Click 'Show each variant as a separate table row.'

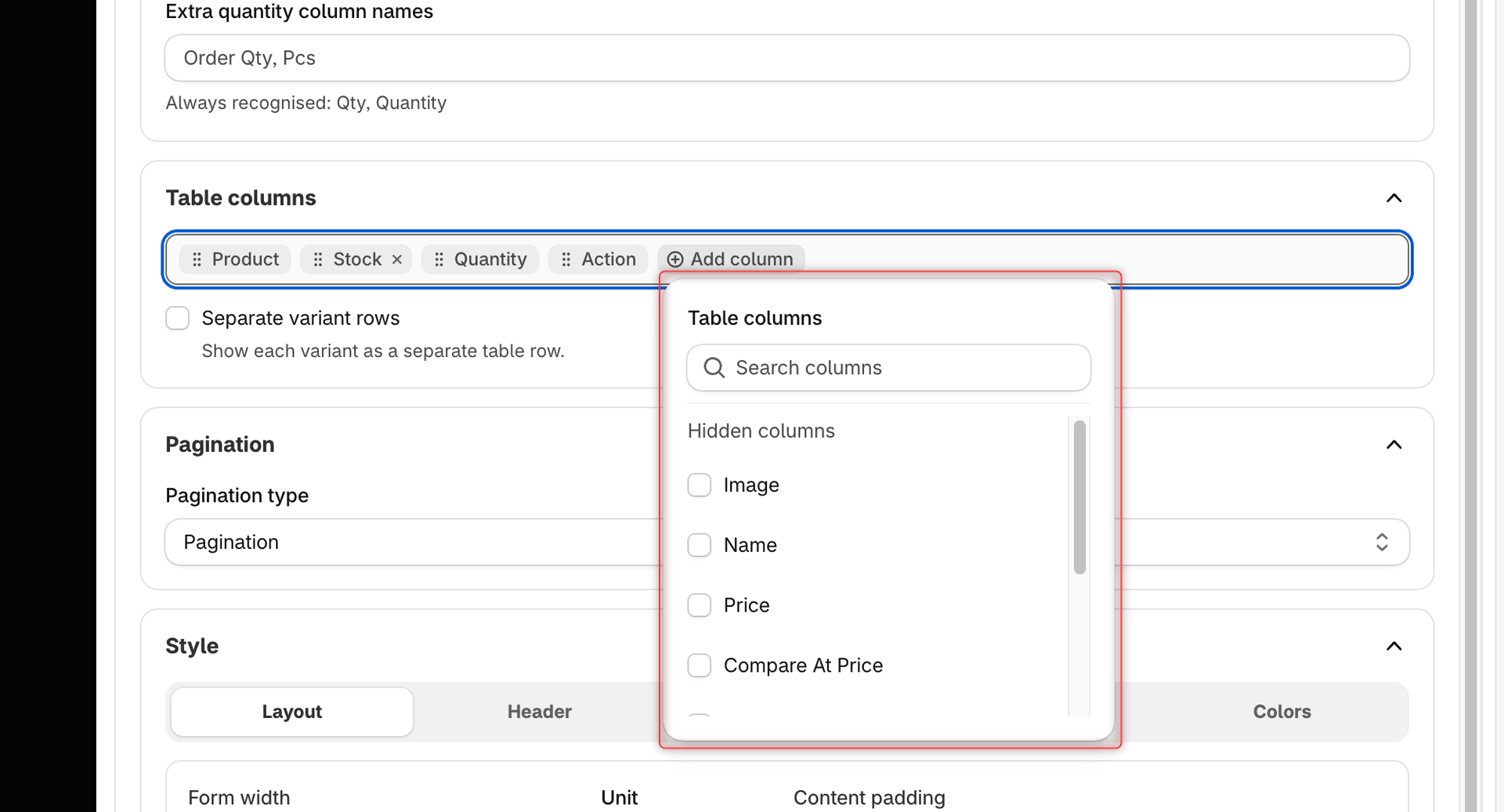(382, 351)
